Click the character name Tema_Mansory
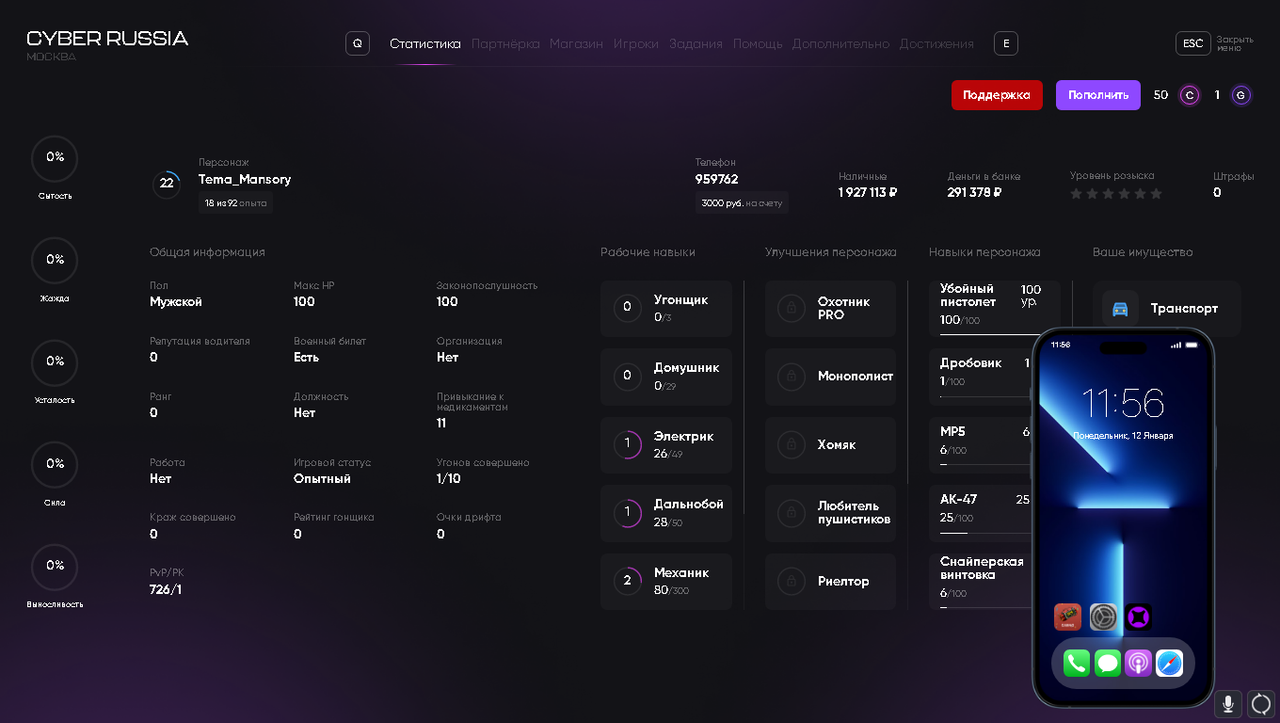The width and height of the screenshot is (1280, 723). [245, 179]
